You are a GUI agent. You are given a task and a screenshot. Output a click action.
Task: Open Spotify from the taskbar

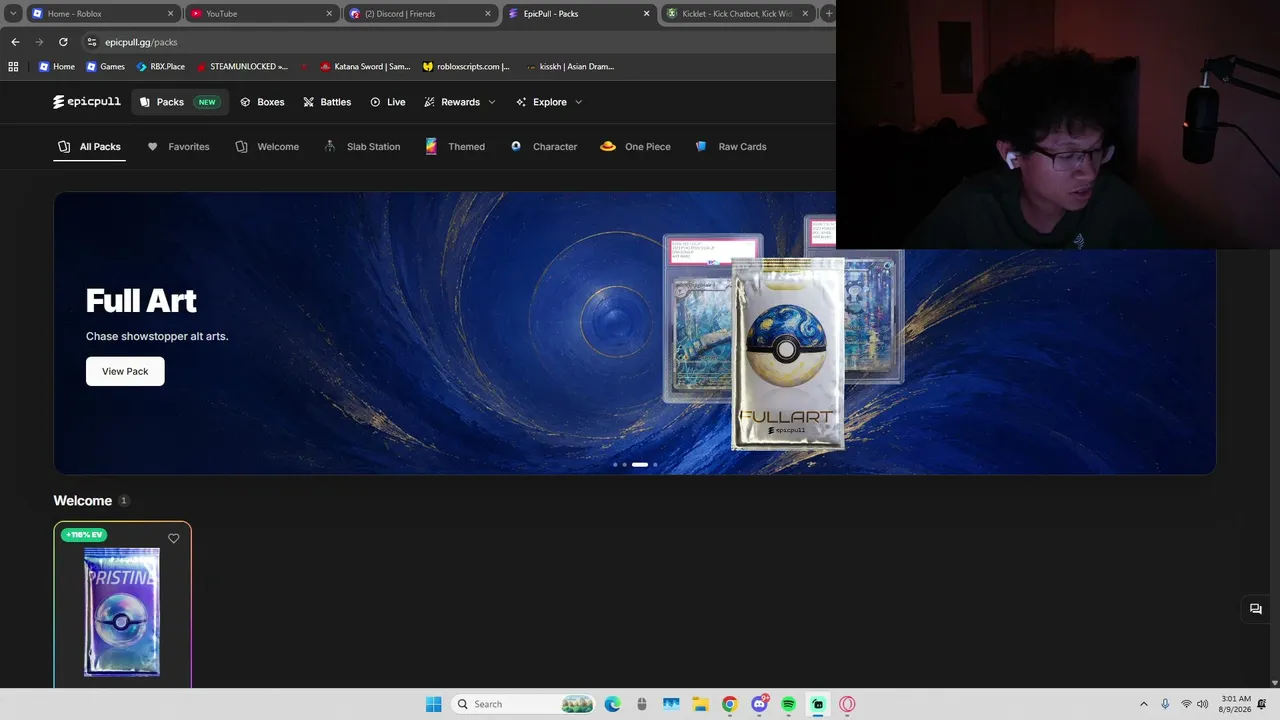[788, 704]
